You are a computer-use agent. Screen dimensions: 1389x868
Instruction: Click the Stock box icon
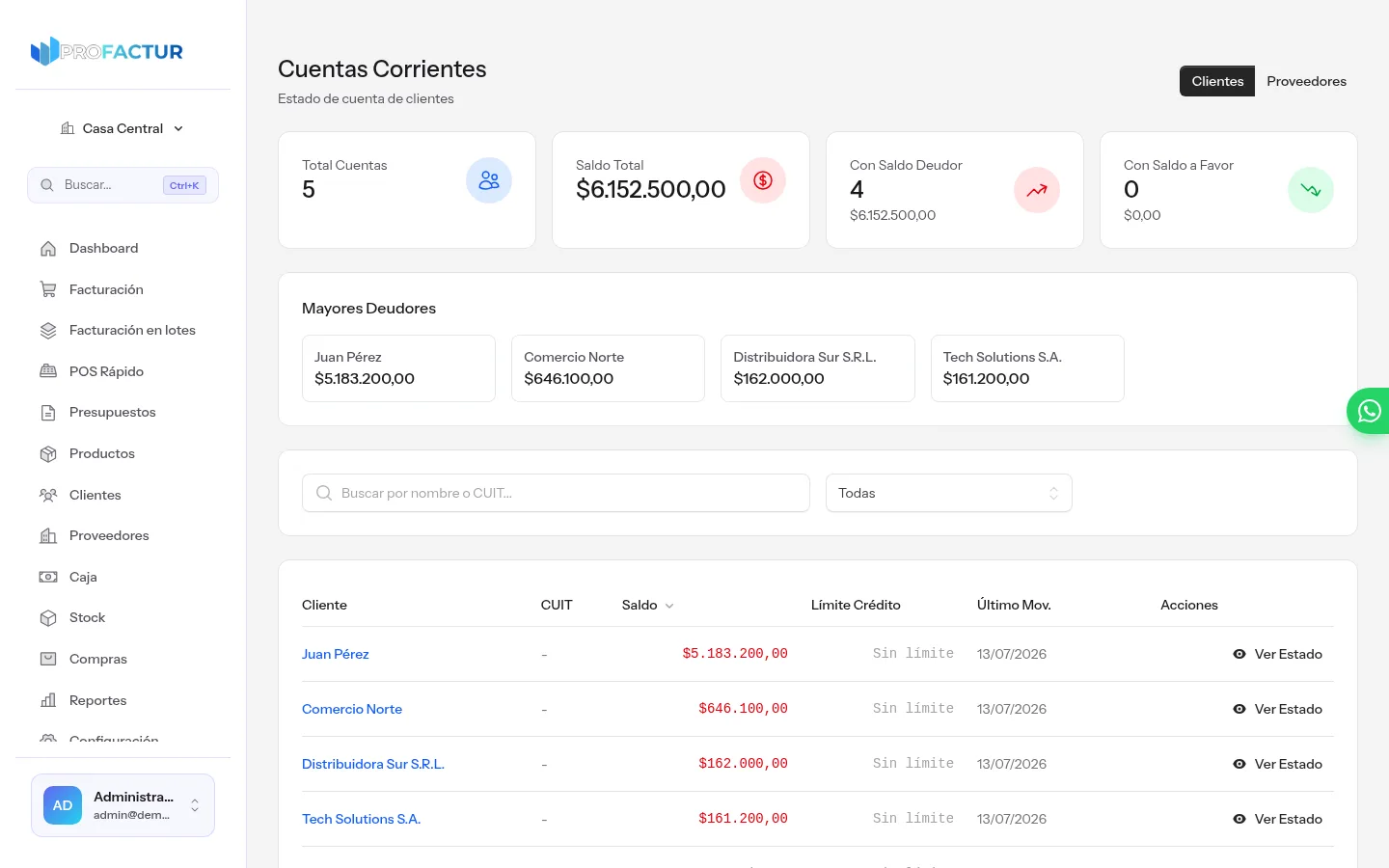(48, 618)
